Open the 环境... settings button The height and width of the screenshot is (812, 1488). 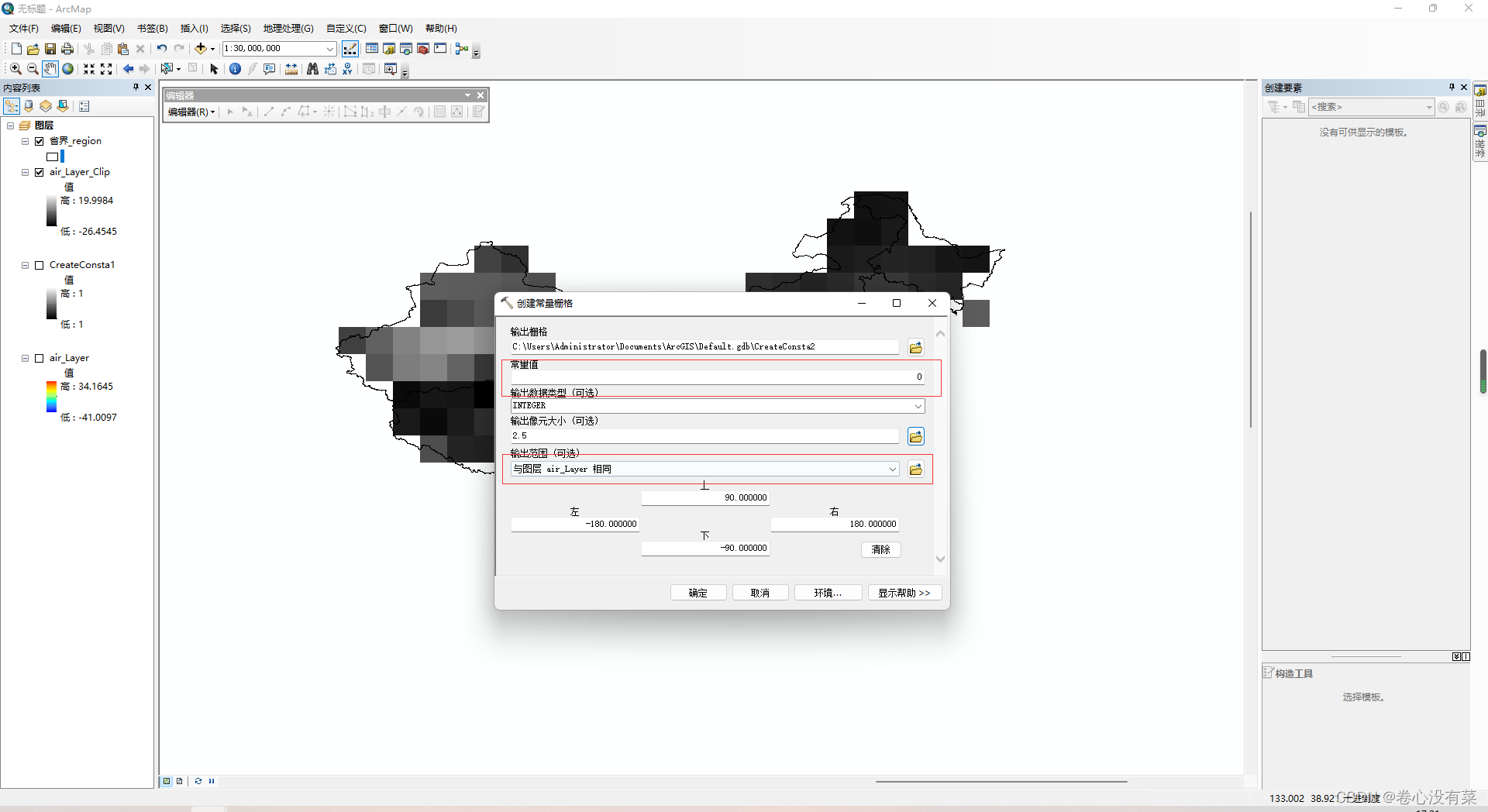828,593
